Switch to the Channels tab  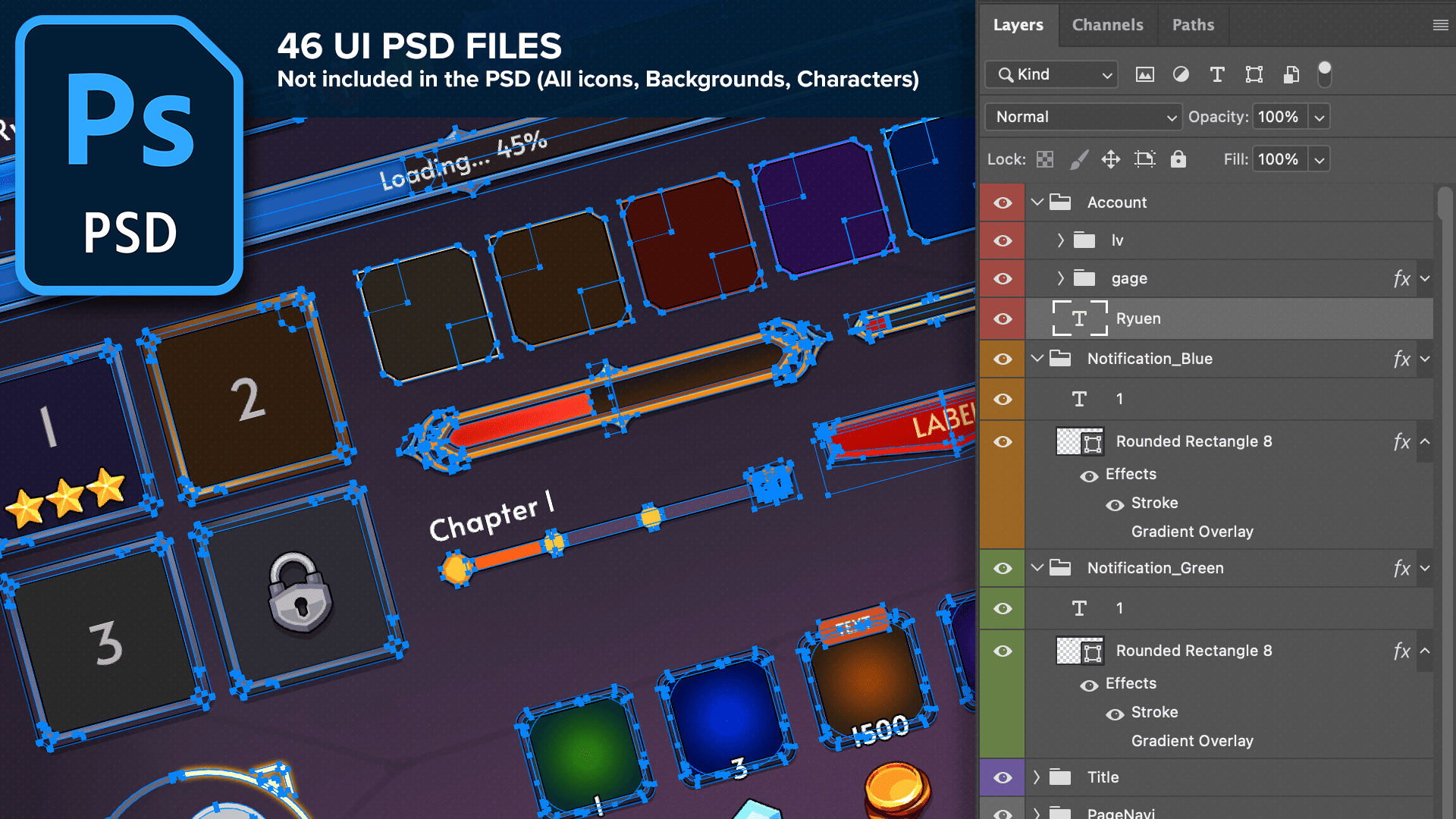1107,25
